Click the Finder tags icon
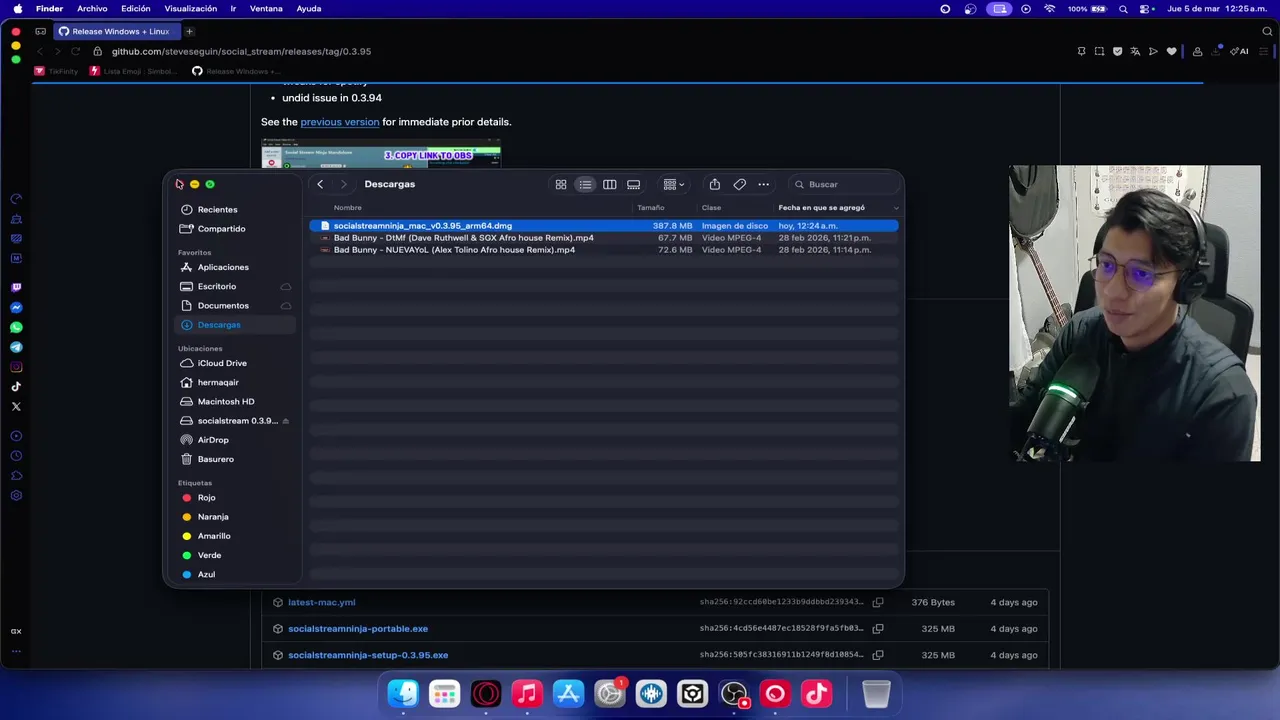 [x=740, y=184]
